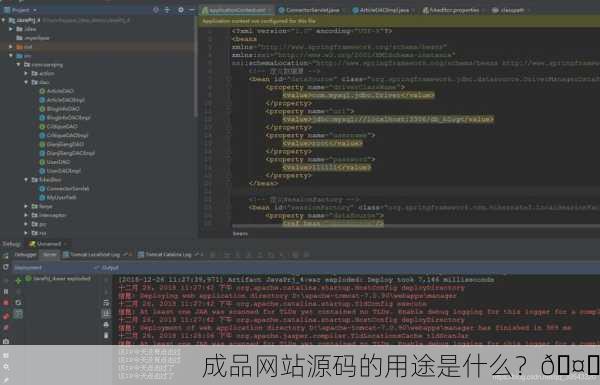
Task: Expand the action package folder
Action: (26, 73)
